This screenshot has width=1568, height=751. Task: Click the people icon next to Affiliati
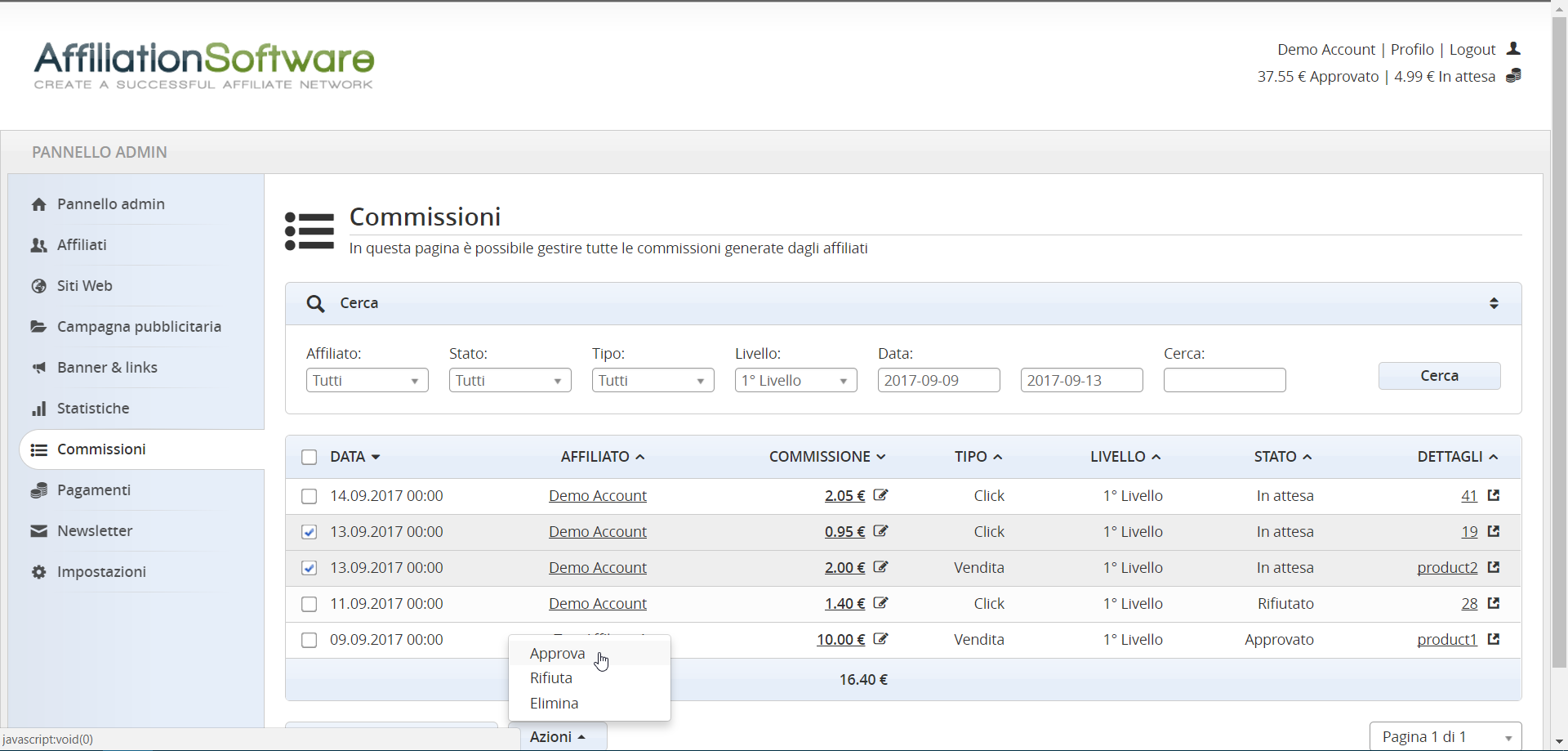tap(38, 245)
